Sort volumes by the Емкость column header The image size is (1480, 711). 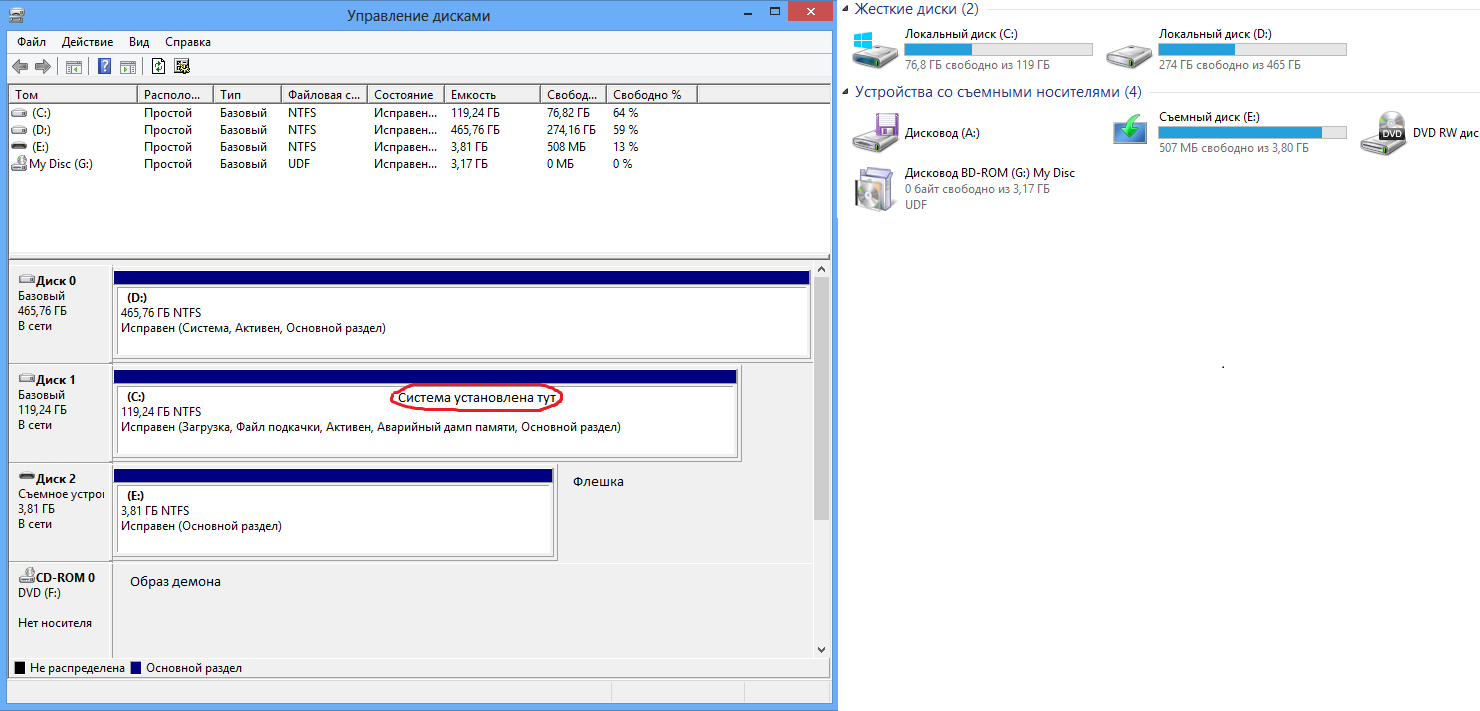491,95
